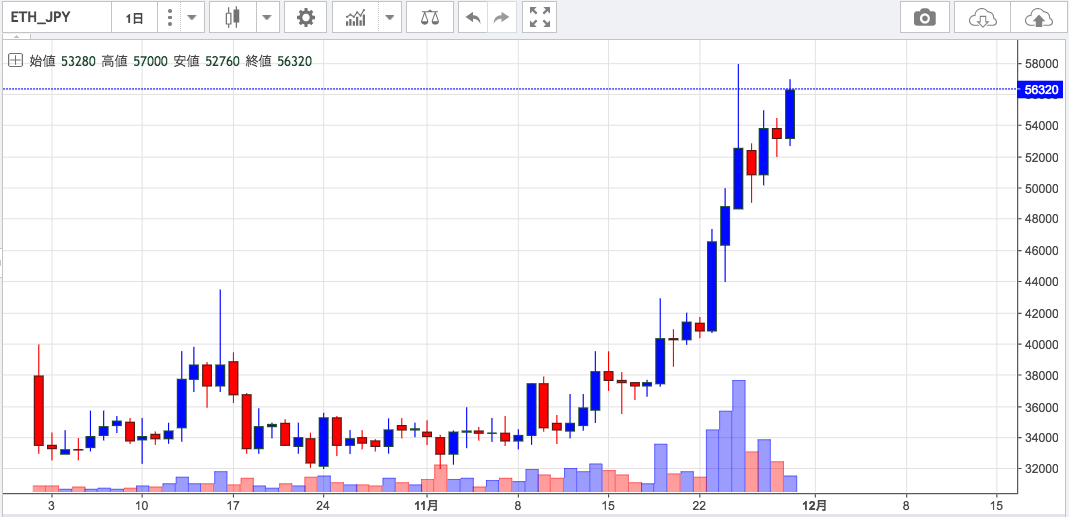This screenshot has width=1069, height=517.
Task: Click the 24 date axis label
Action: (x=323, y=506)
